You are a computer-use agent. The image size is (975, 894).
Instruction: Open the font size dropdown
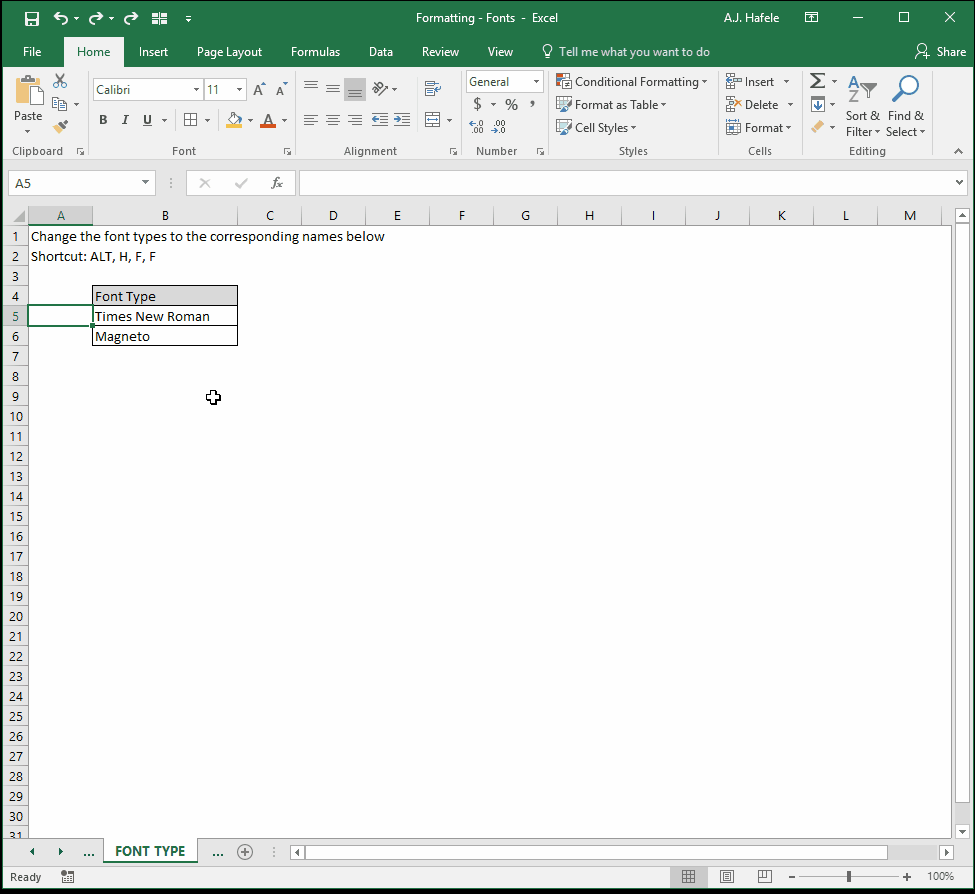point(239,90)
